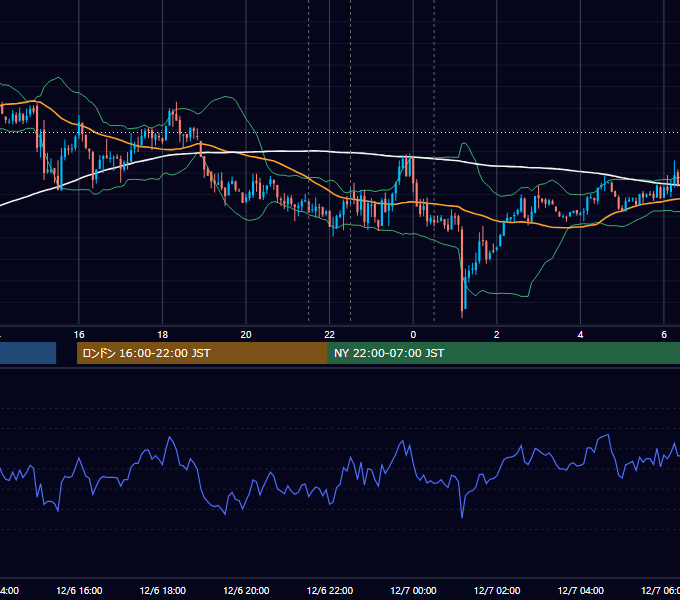Click the hour label 6 under the chart
680x600 pixels.
pyautogui.click(x=664, y=335)
